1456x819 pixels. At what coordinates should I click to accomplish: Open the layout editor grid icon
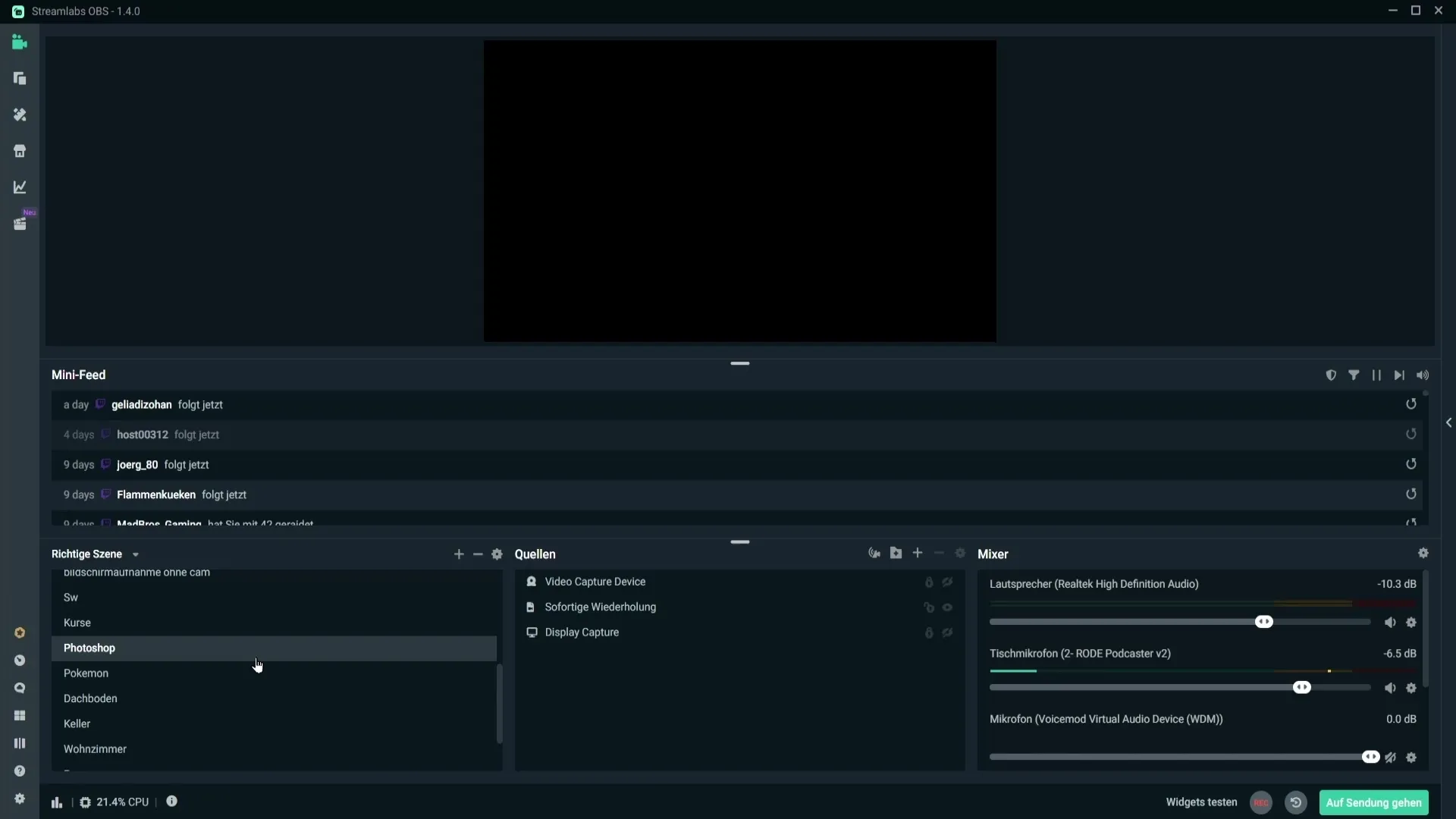click(20, 716)
